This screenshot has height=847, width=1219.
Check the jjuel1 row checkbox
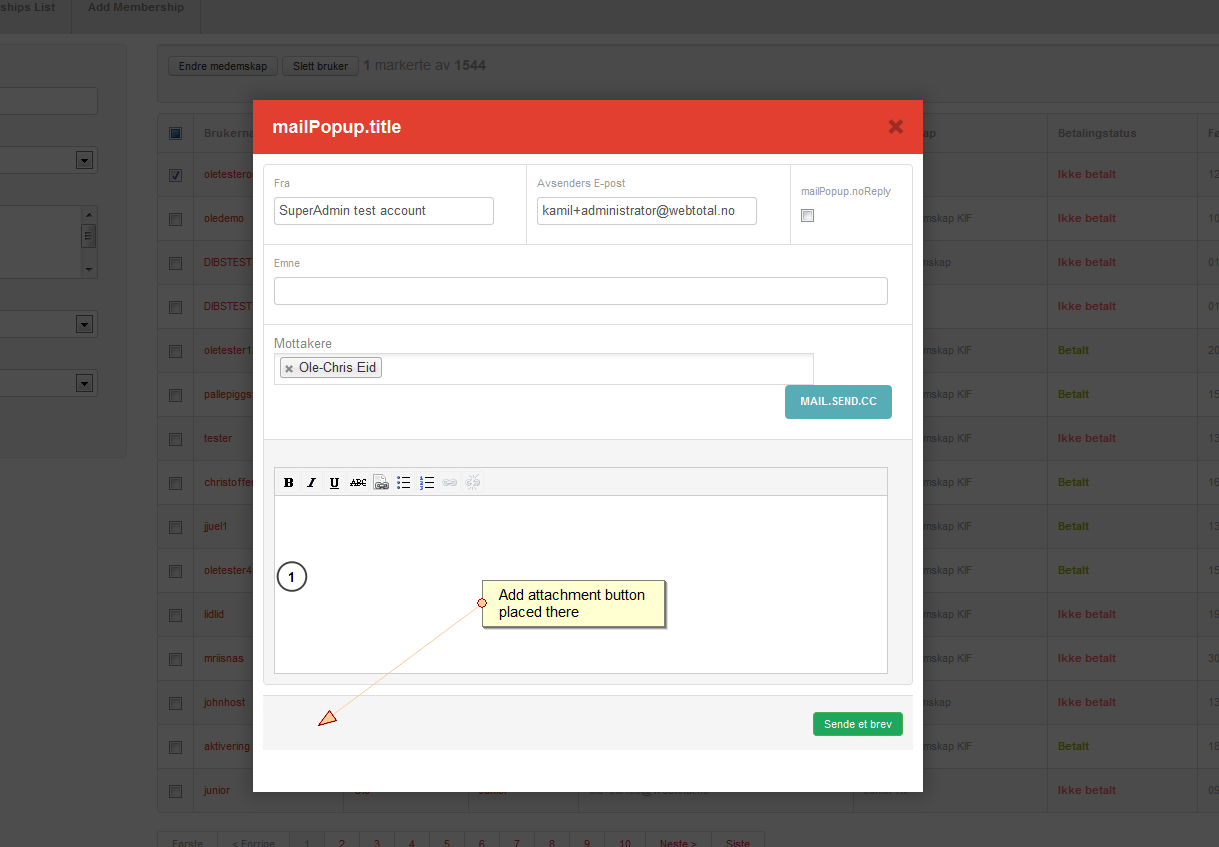point(176,527)
